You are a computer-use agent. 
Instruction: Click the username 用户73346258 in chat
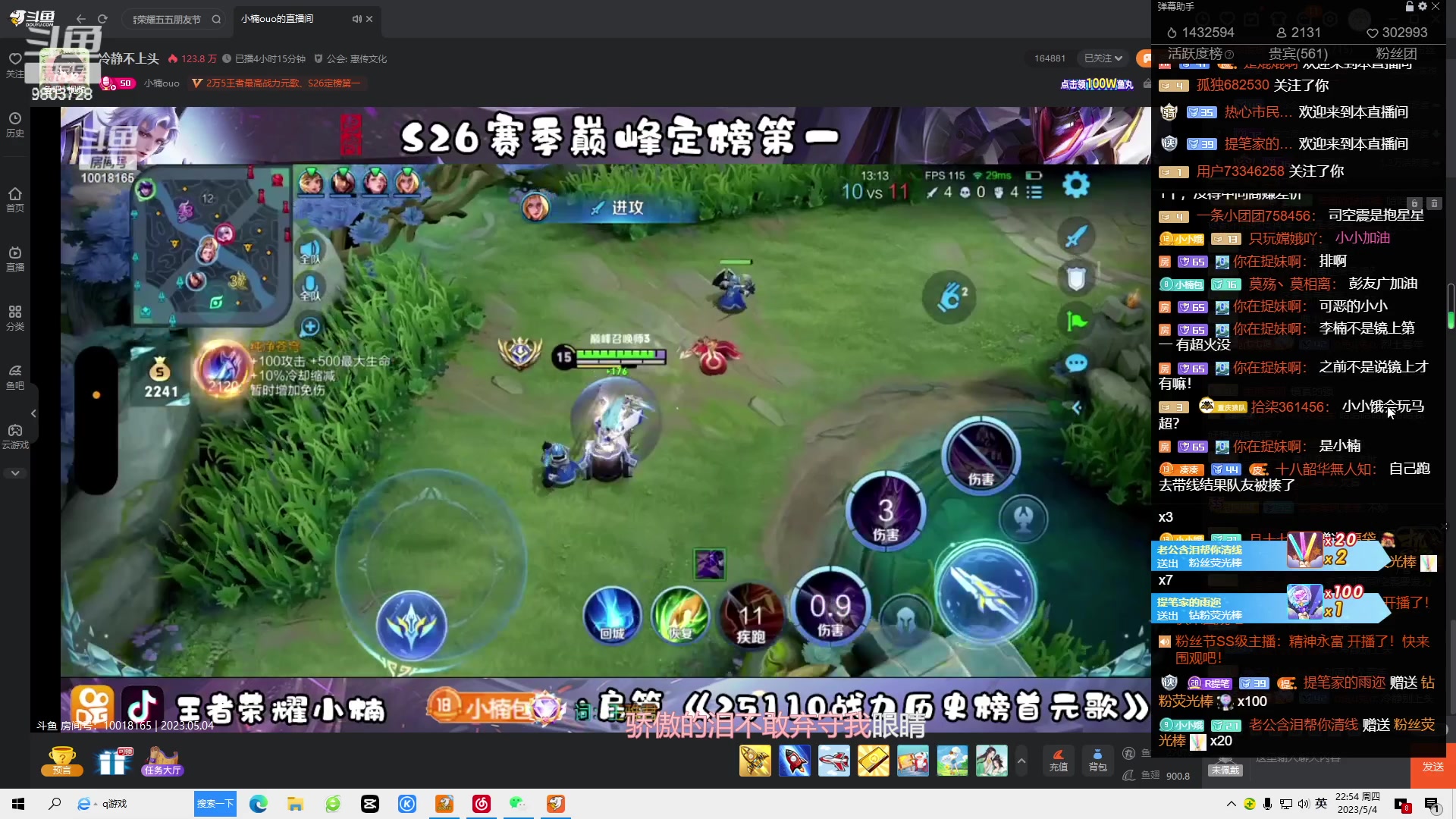point(1240,171)
